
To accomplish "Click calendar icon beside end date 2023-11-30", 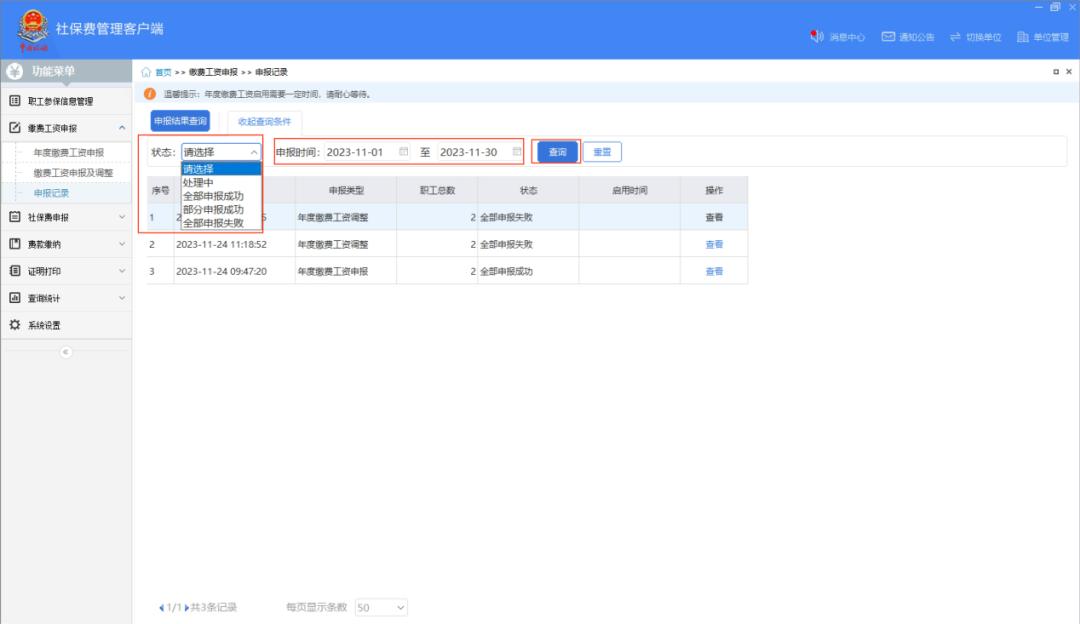I will (517, 152).
